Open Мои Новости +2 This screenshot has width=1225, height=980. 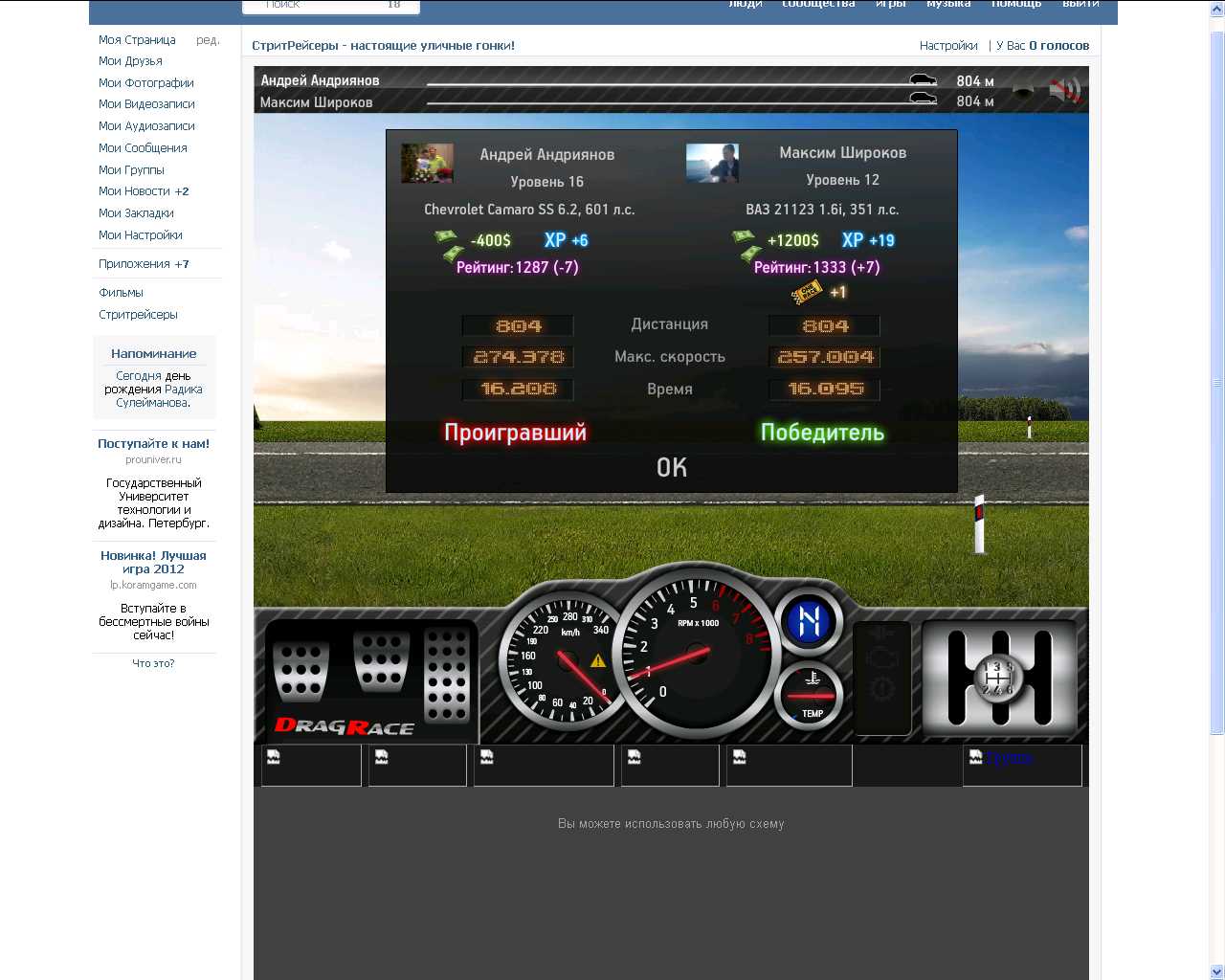point(144,190)
